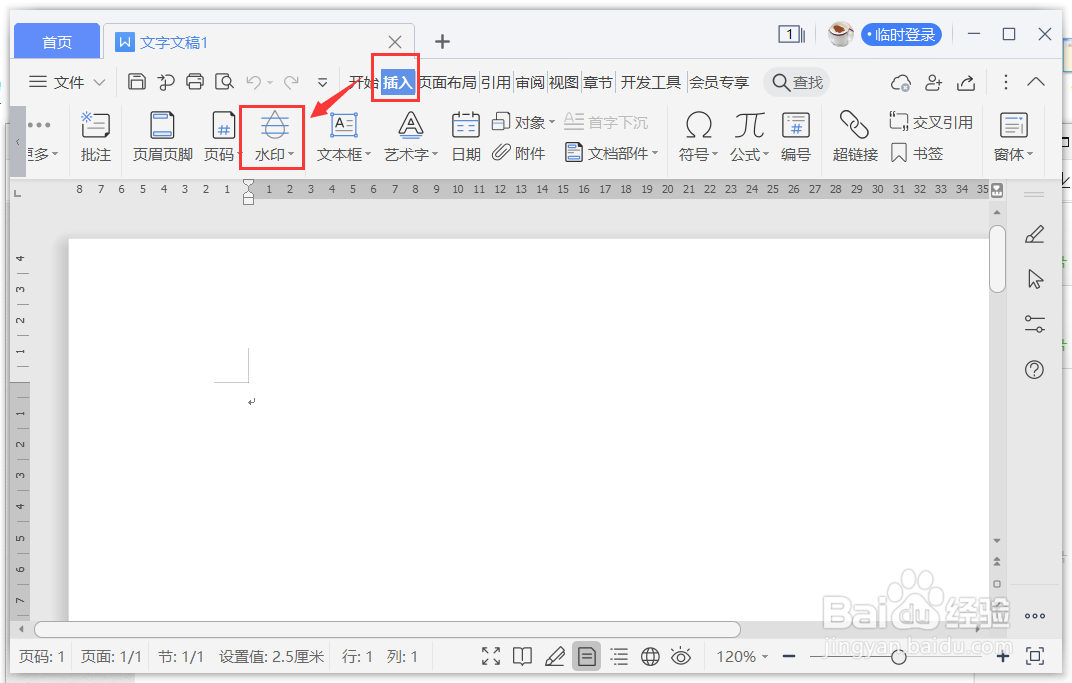Open the 文件 file menu
Screen dimensions: 1072x683
click(66, 82)
